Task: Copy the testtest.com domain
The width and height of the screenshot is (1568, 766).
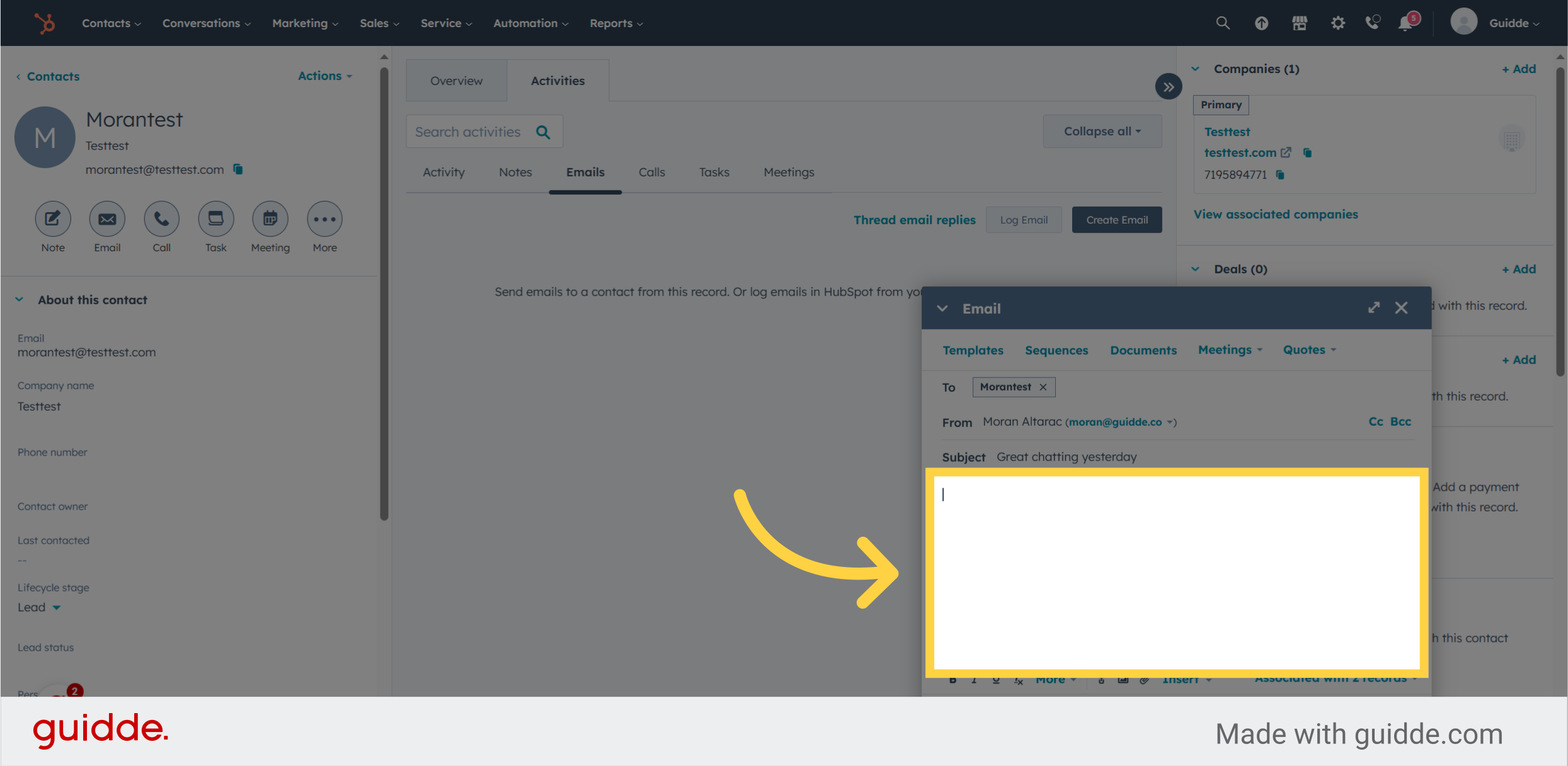Action: 1307,152
